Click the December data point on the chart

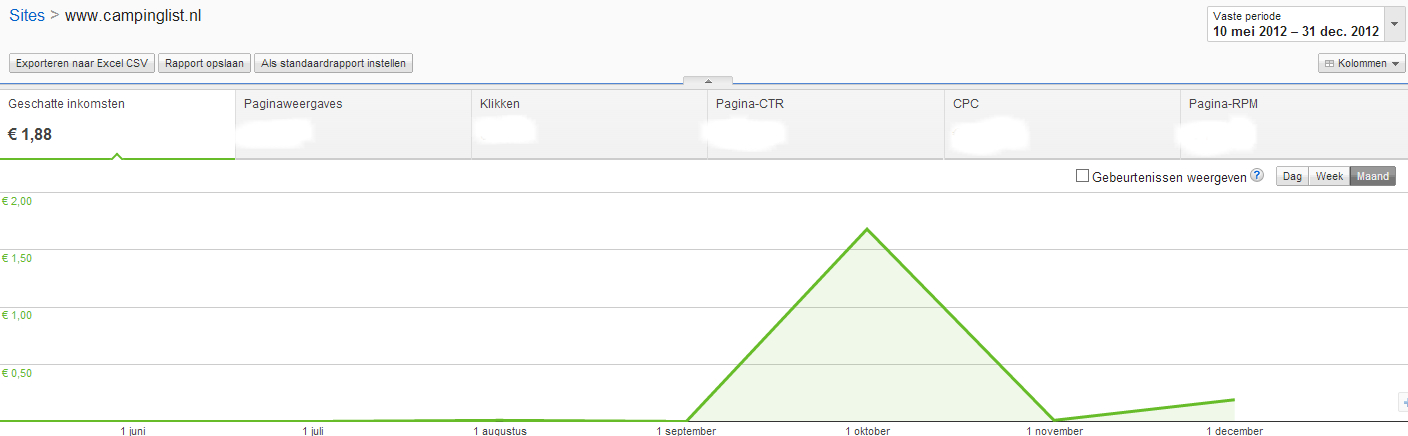point(1234,400)
